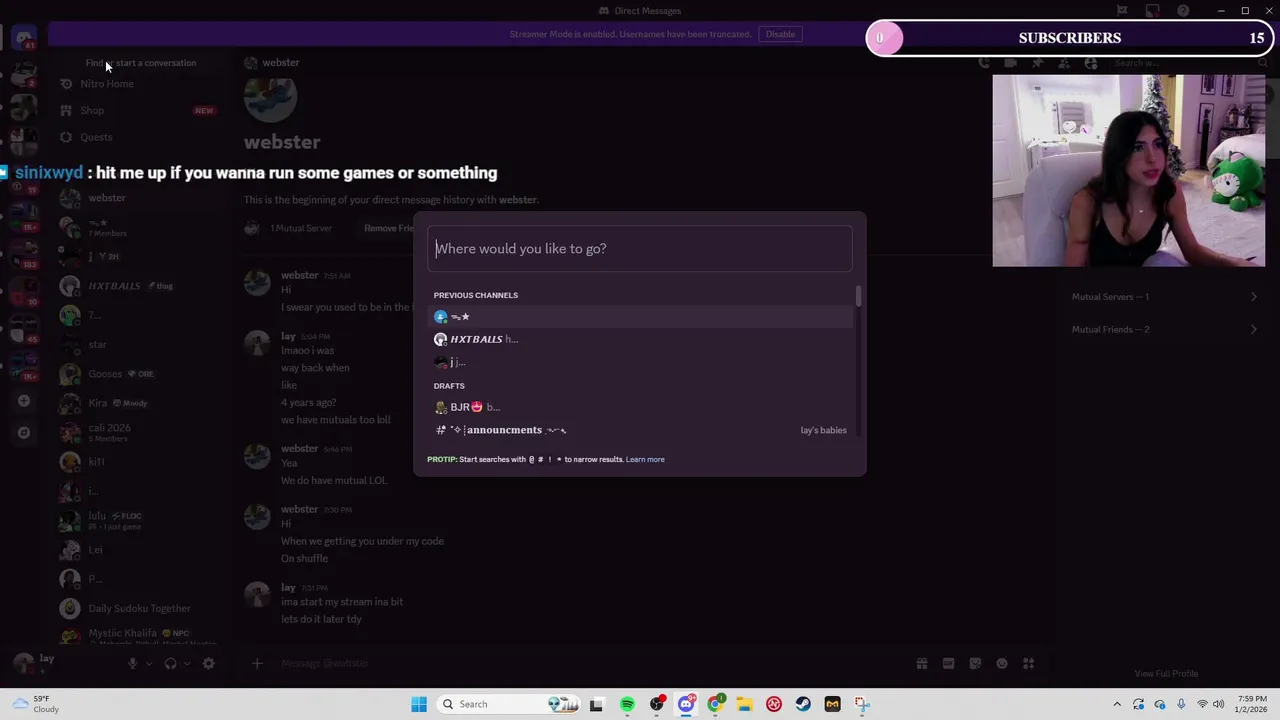Click the taskbar Search box
Screen dimensions: 1280x720
point(510,704)
